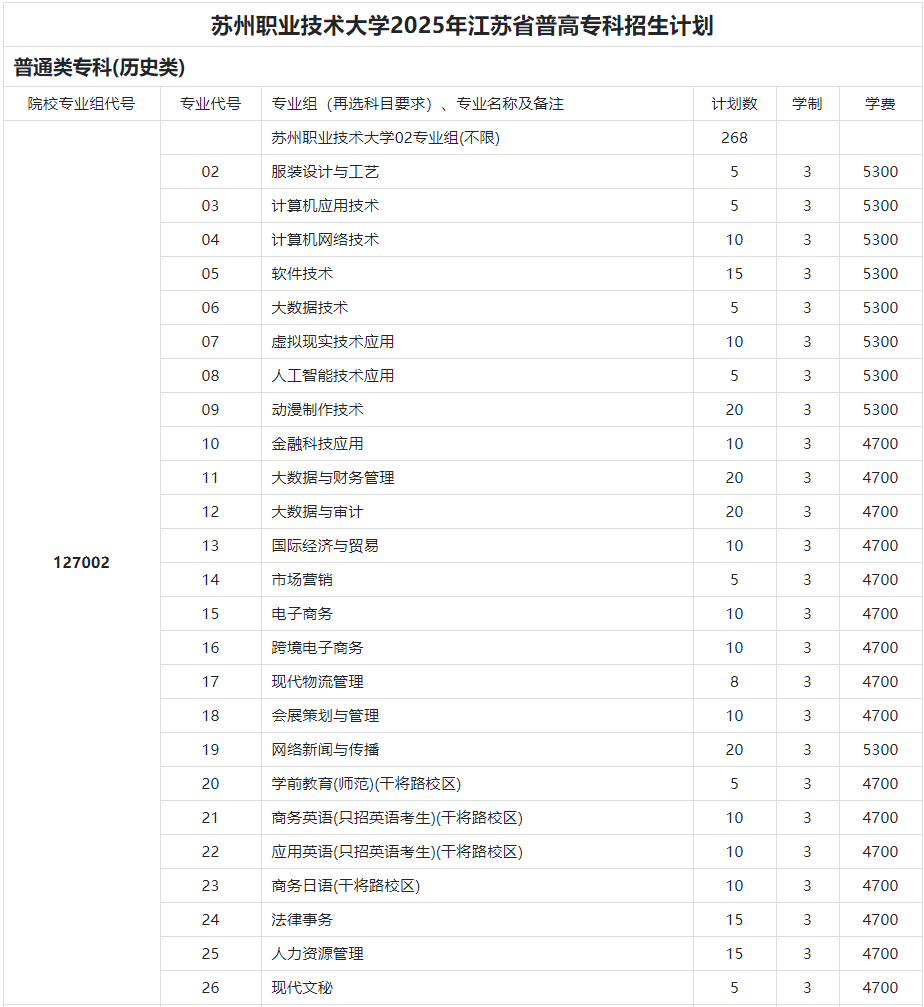The width and height of the screenshot is (924, 1007).
Task: Click the 苏州职业技术大学02专业组(不限) row
Action: pos(385,138)
